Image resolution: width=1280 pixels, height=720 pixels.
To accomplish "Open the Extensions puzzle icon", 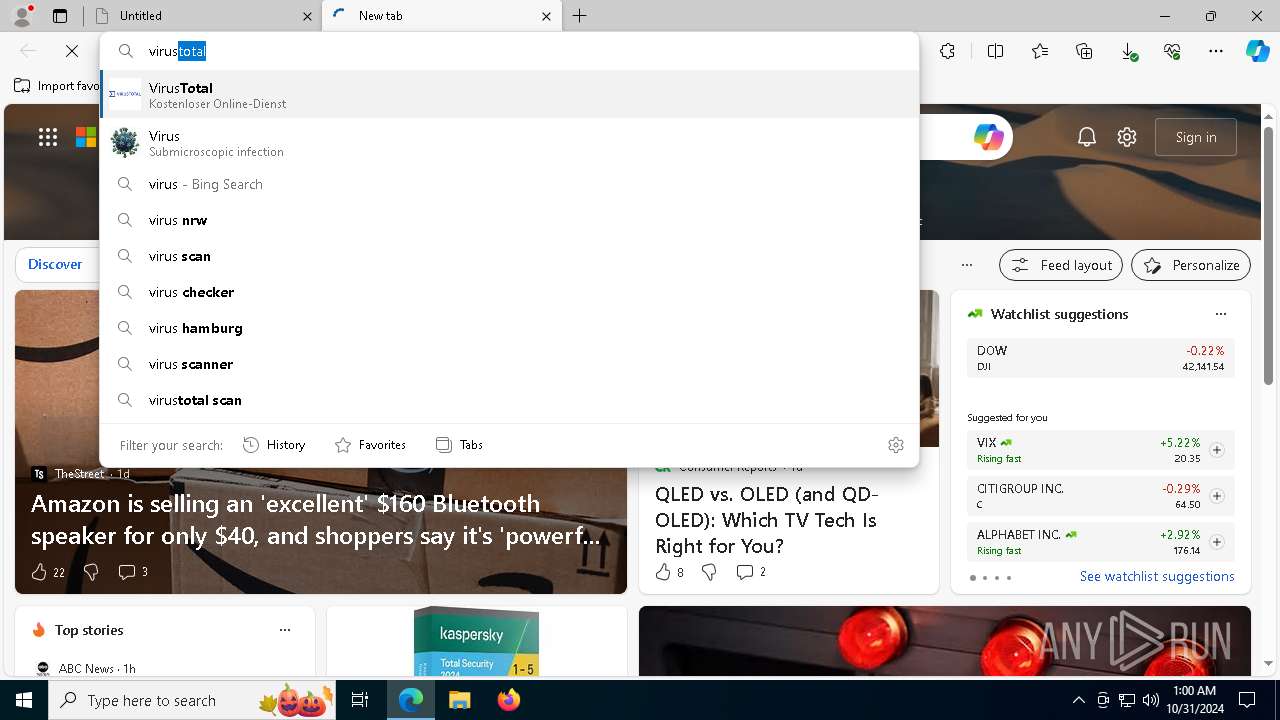I will pos(947,51).
